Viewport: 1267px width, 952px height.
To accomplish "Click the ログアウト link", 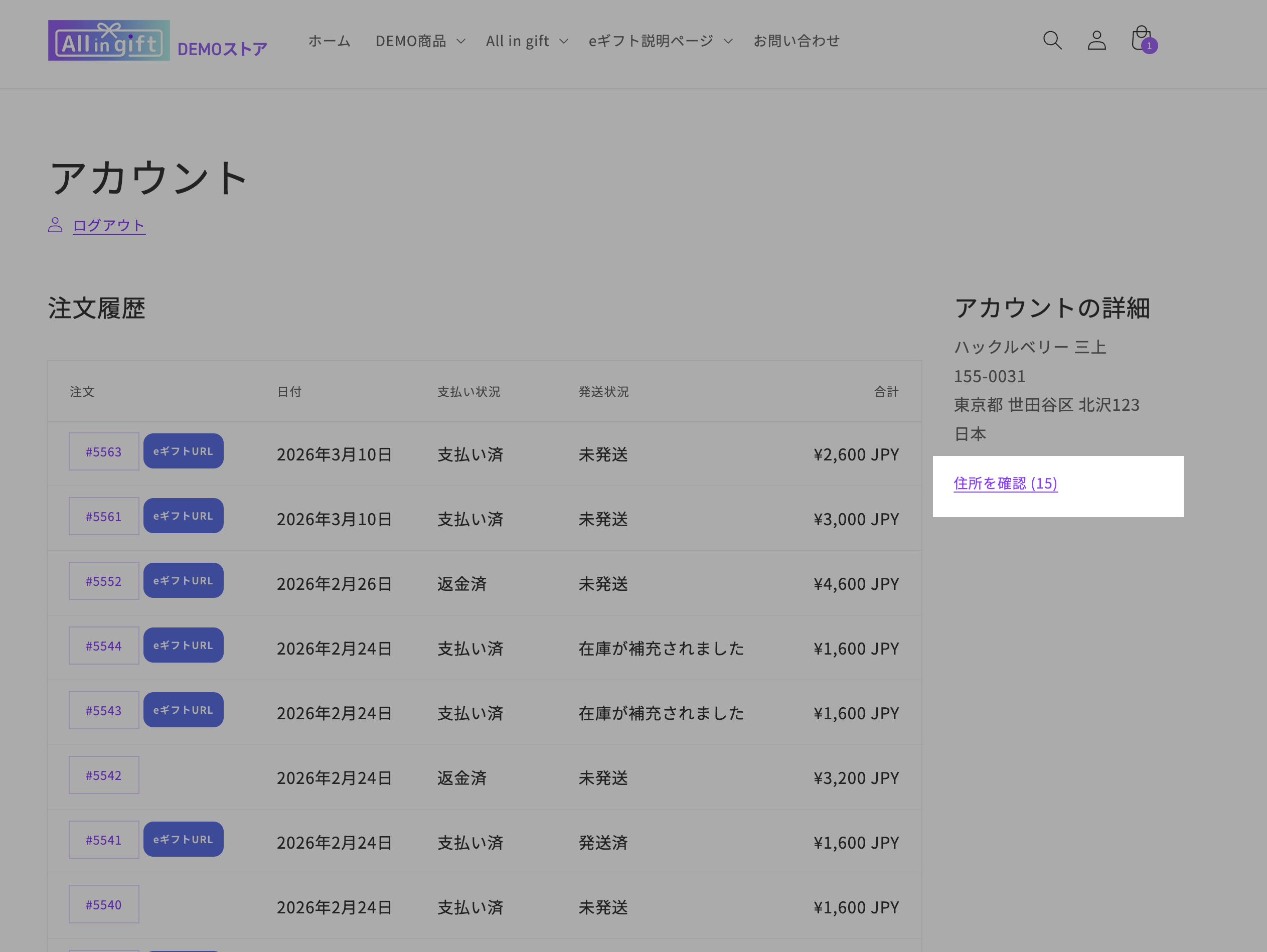I will coord(109,225).
